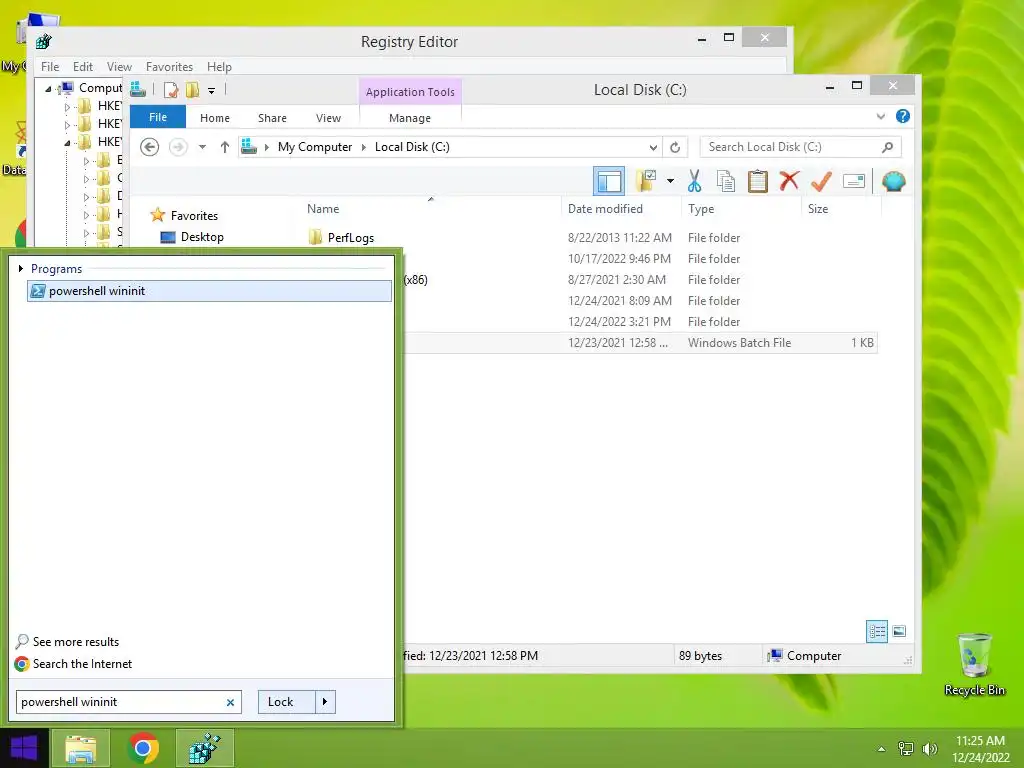This screenshot has width=1024, height=768.
Task: Open Customize Quick Access Toolbar dropdown
Action: coord(211,90)
